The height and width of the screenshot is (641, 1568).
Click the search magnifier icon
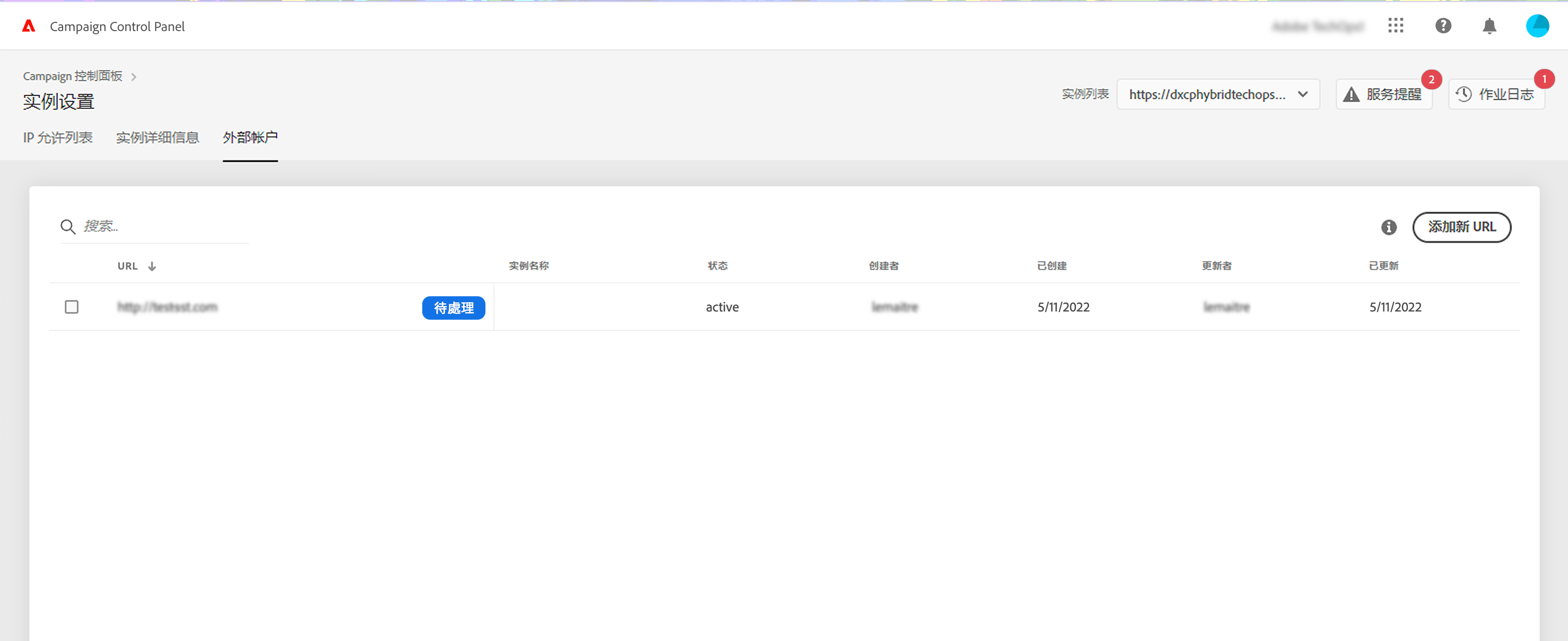[x=68, y=227]
